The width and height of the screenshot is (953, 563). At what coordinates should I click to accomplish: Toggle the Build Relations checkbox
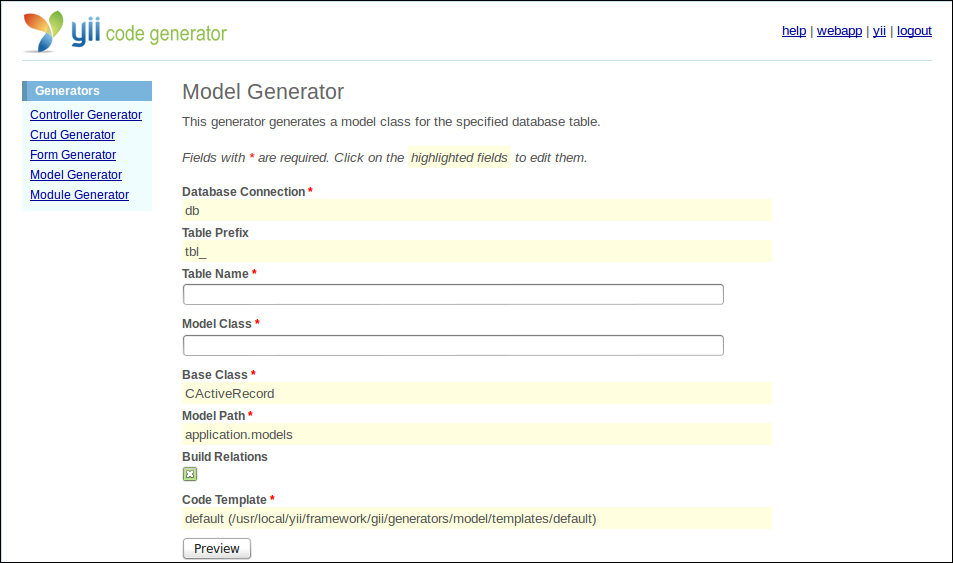tap(190, 474)
